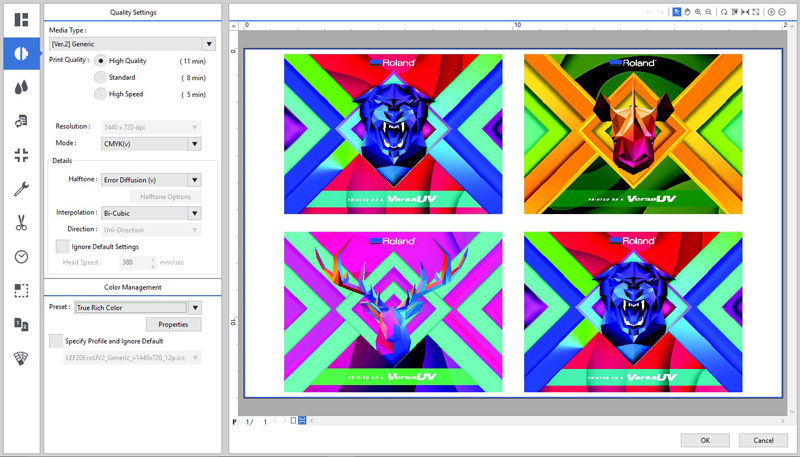Open the color swatch fan icon
The width and height of the screenshot is (800, 457).
21,359
